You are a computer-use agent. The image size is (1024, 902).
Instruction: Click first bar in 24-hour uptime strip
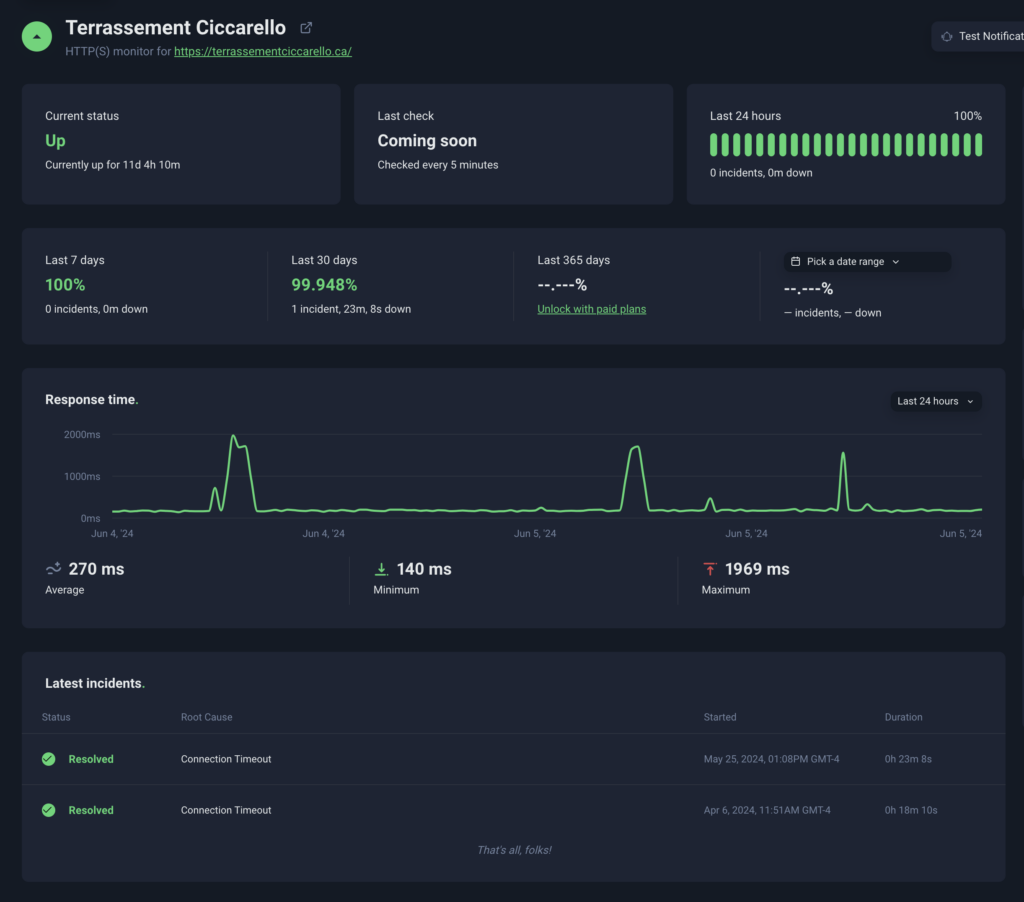click(x=715, y=145)
